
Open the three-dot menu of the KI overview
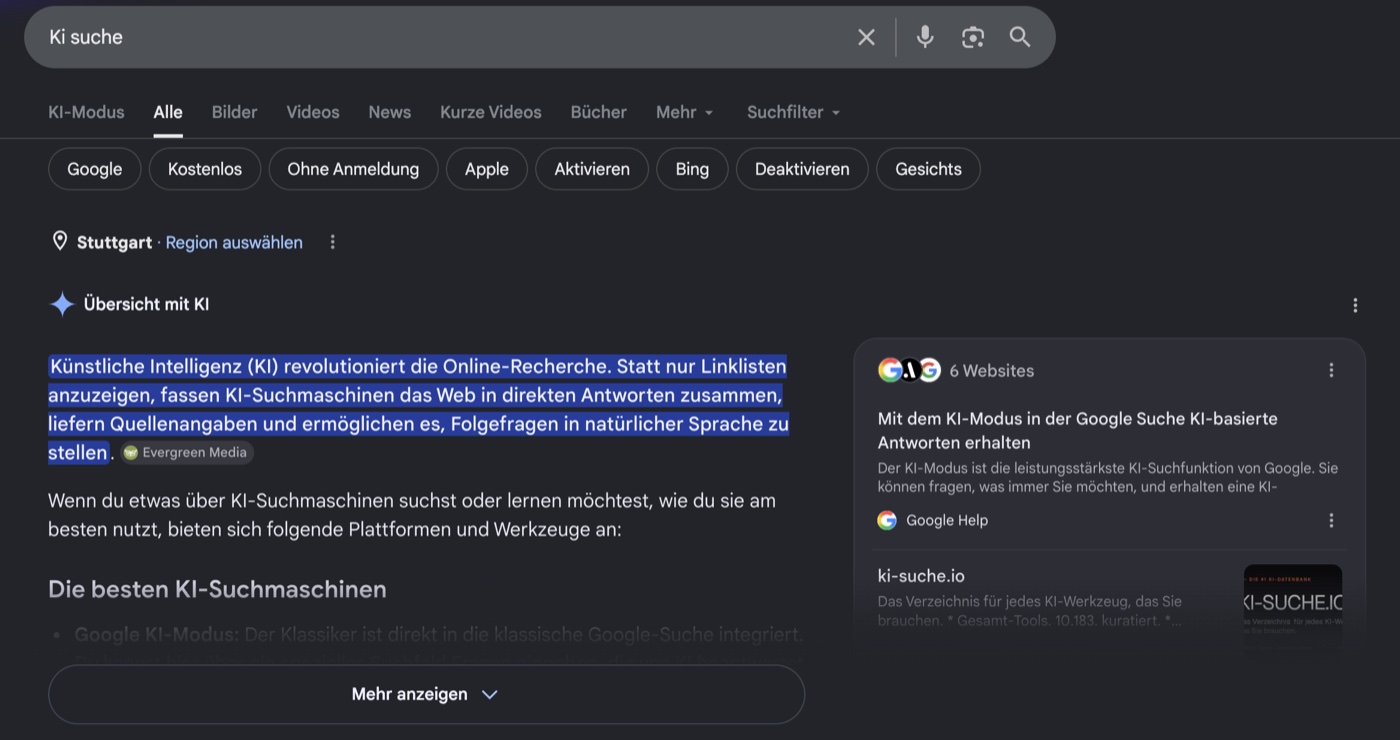[1355, 305]
